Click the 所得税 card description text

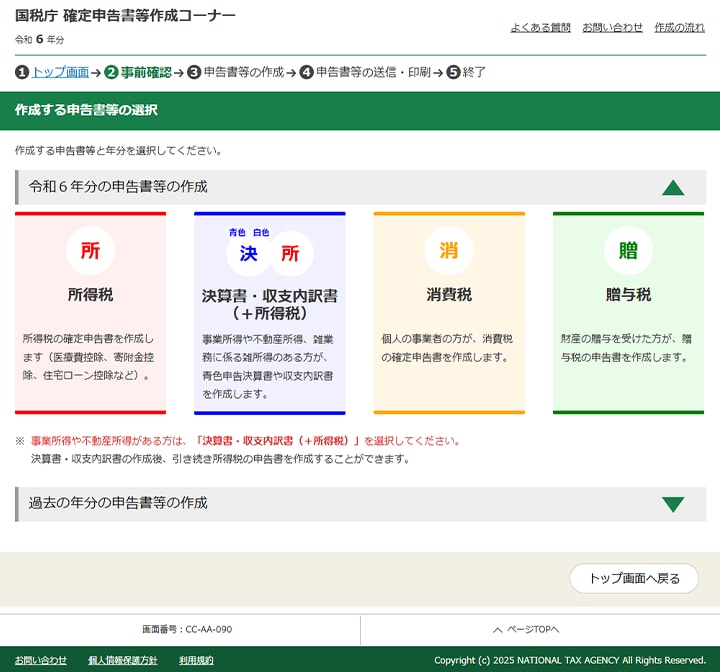88,357
